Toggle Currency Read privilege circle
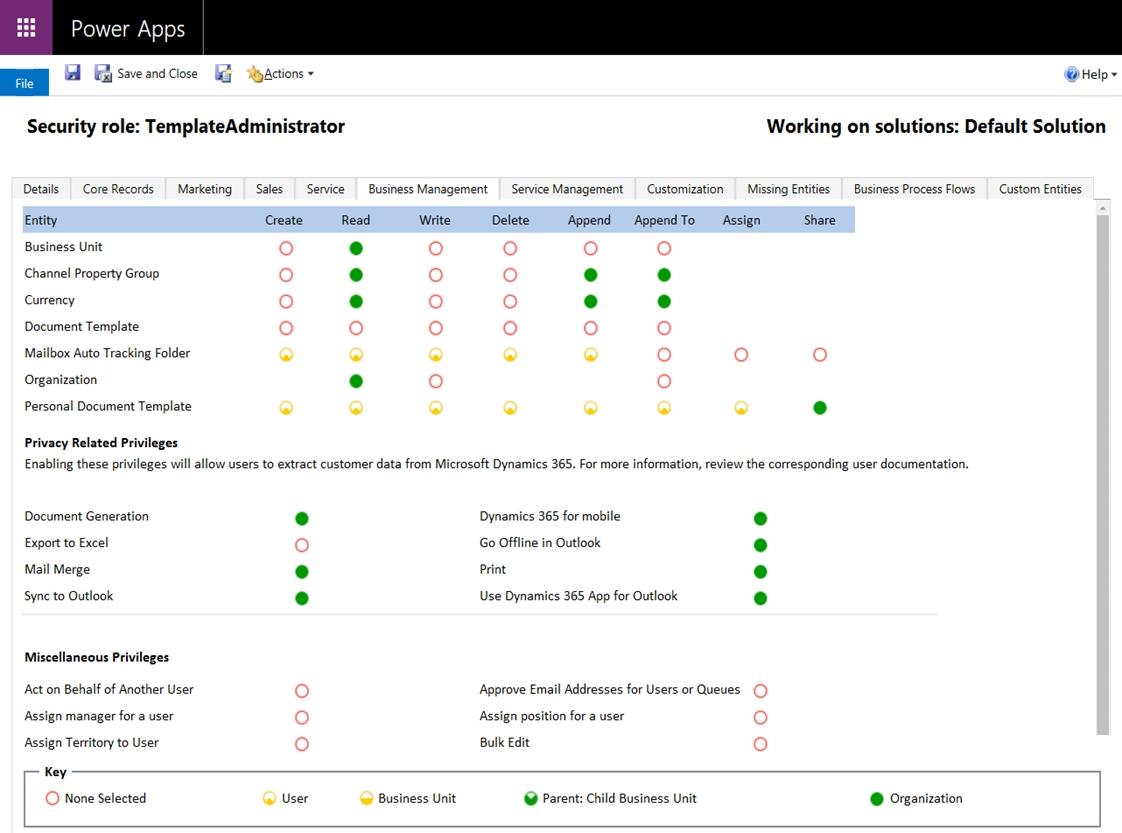 pos(356,301)
